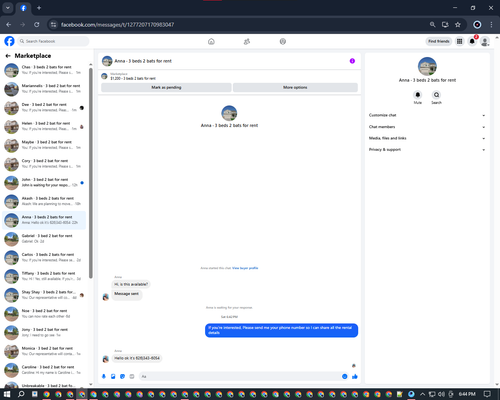Open the Monica conversation
The height and width of the screenshot is (400, 500).
(x=44, y=351)
